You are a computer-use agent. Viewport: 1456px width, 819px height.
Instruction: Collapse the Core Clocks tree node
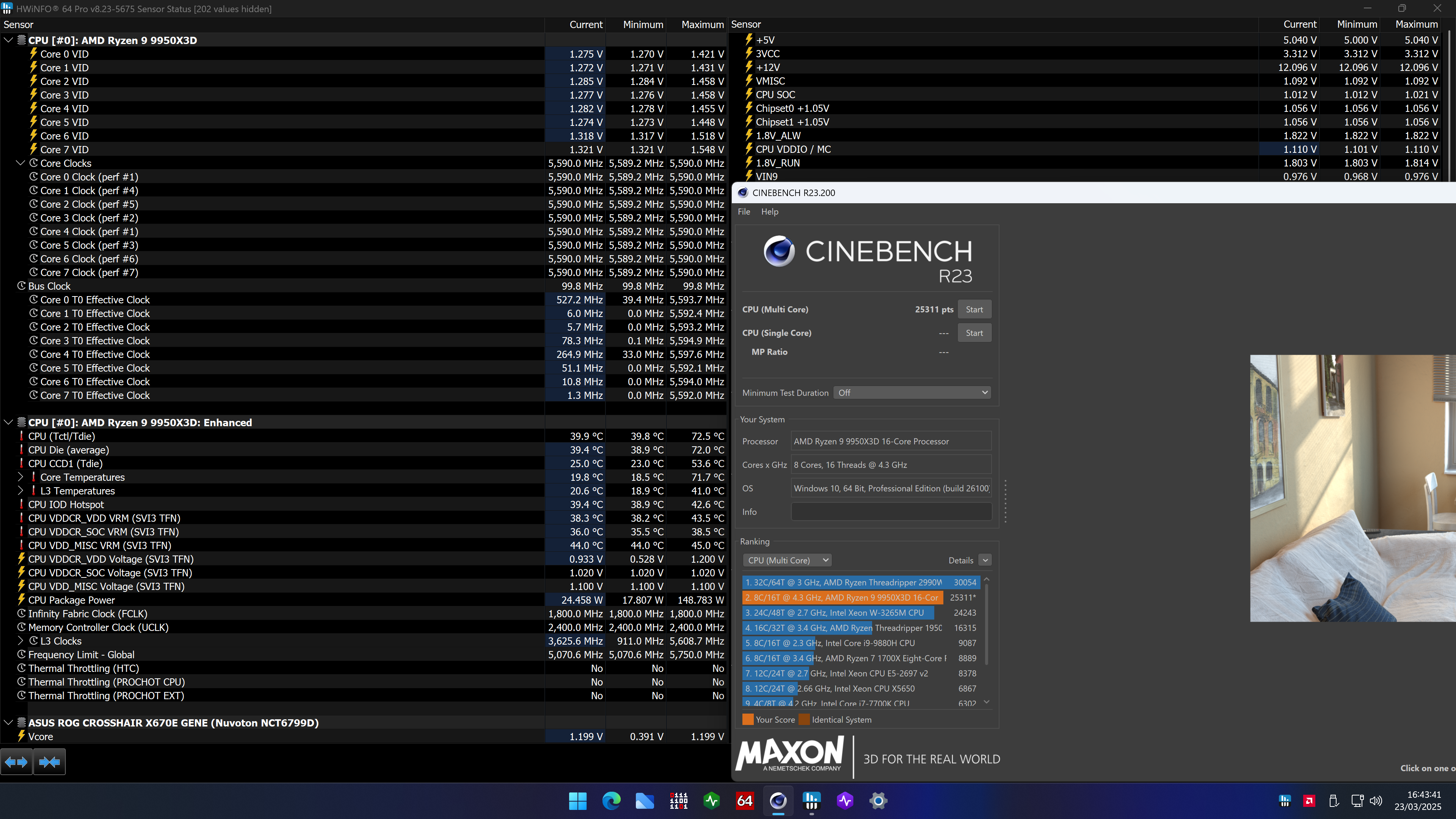tap(20, 163)
